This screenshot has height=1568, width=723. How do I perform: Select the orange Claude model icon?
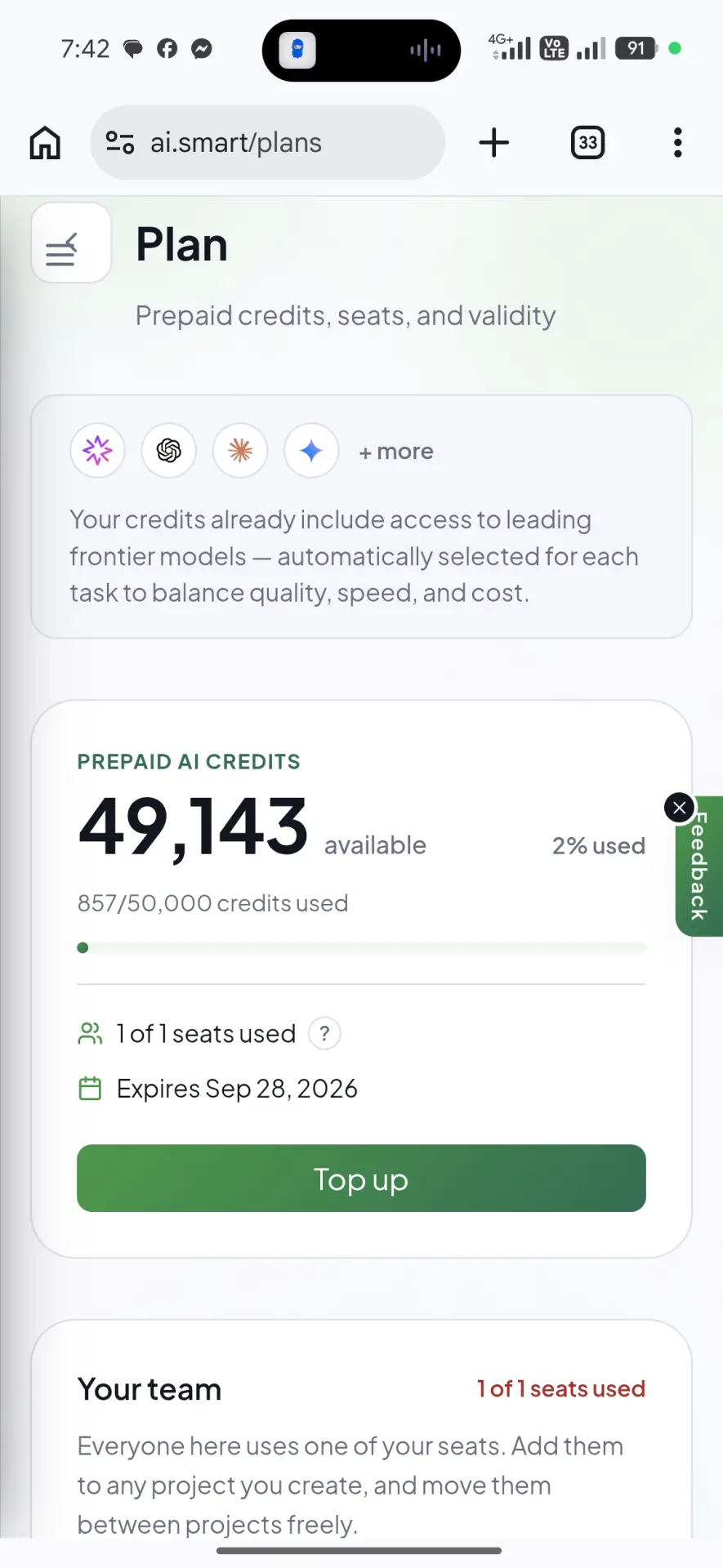tap(240, 450)
